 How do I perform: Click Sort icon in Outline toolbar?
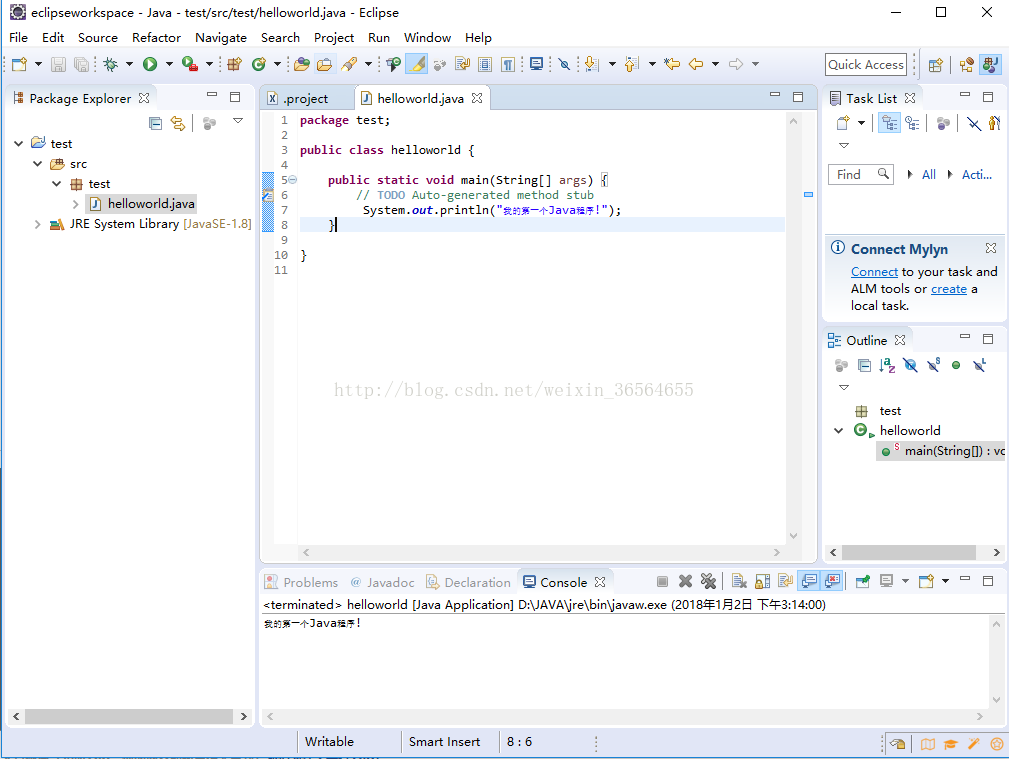(887, 366)
